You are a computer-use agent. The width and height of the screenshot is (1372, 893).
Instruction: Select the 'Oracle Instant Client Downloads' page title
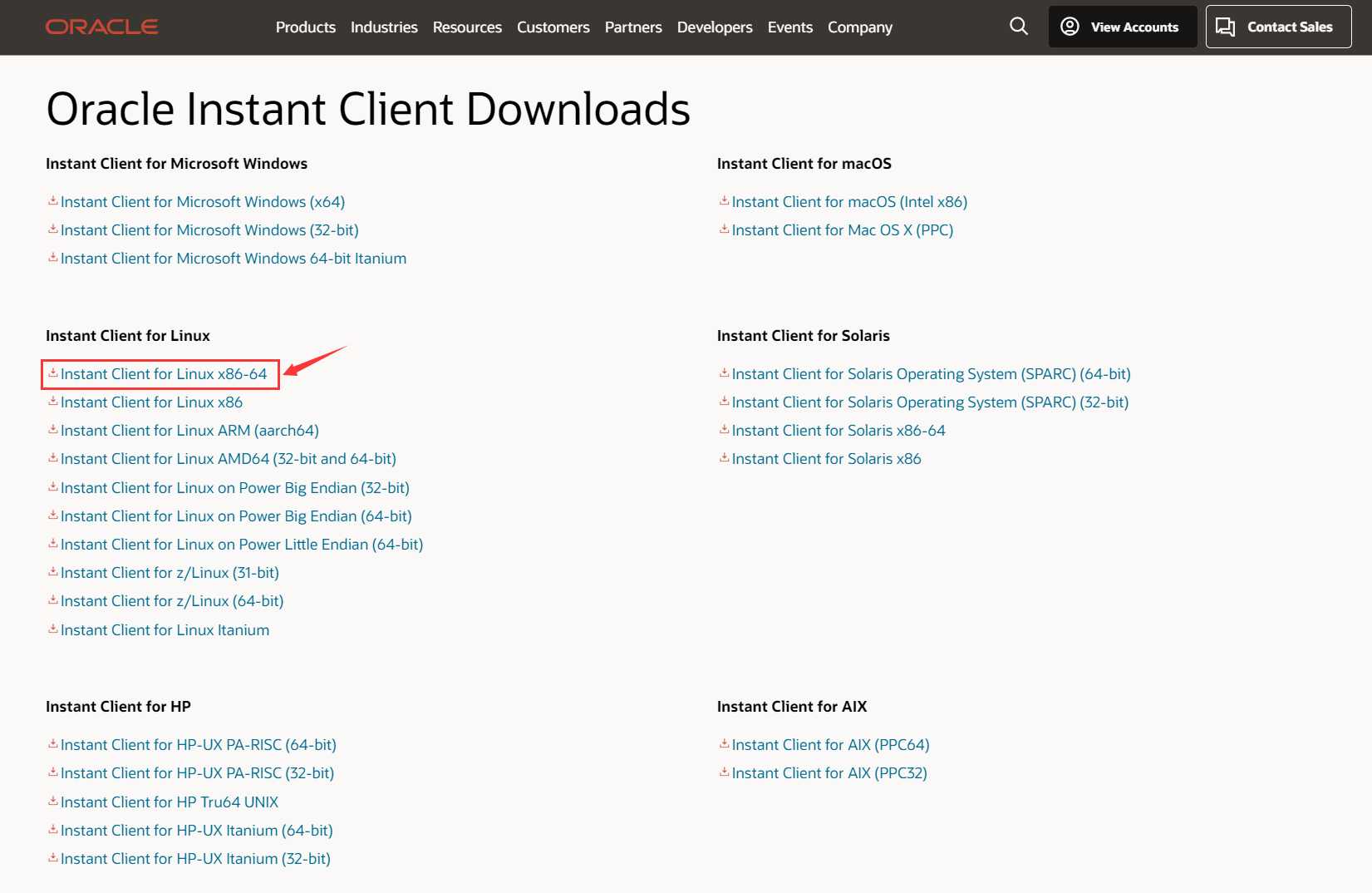click(368, 109)
